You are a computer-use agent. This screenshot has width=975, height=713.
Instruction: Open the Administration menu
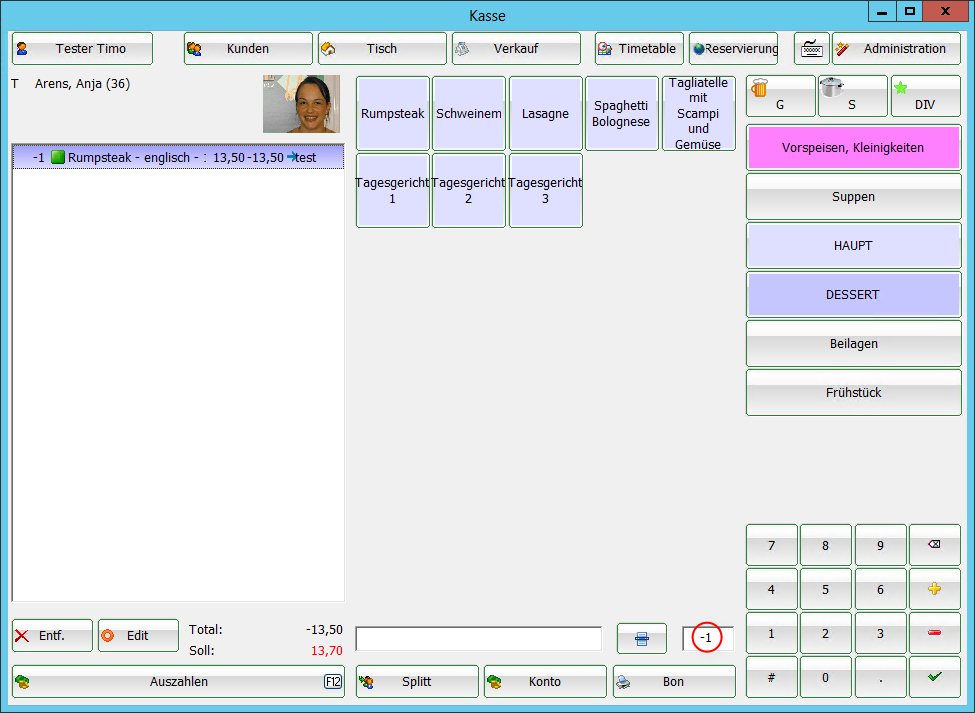click(896, 48)
